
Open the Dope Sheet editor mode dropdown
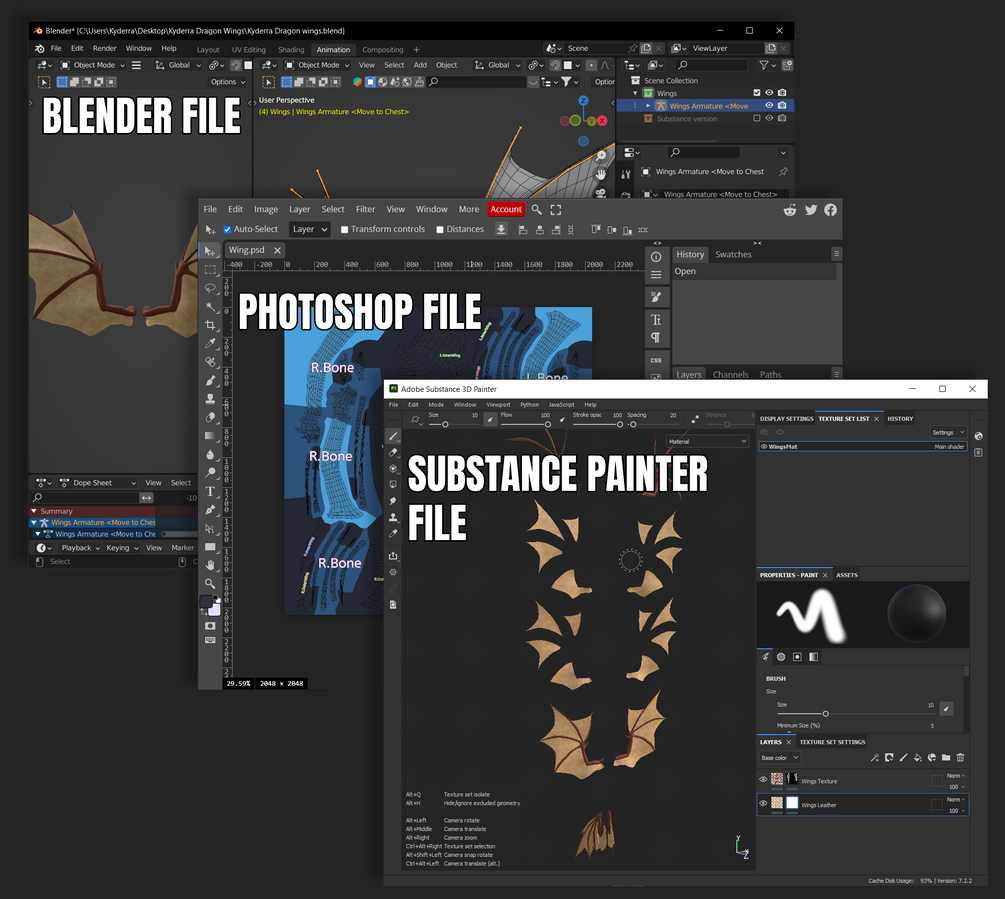(98, 482)
